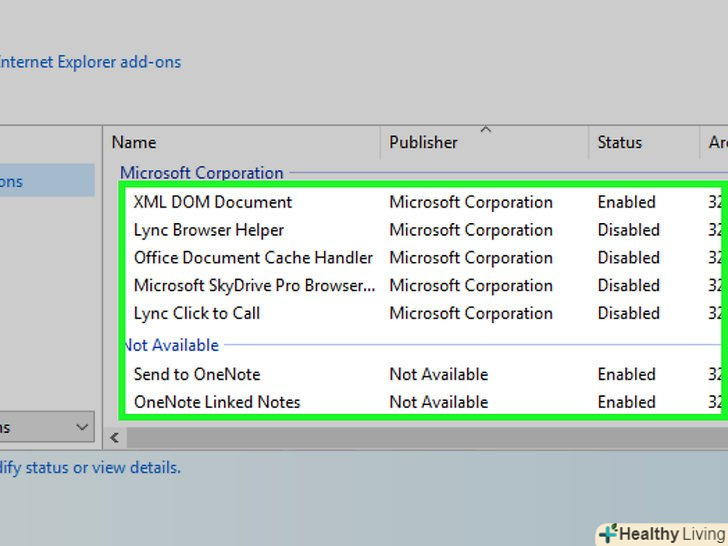728x546 pixels.
Task: Click Disabled status of Lync Click to Call
Action: click(629, 314)
